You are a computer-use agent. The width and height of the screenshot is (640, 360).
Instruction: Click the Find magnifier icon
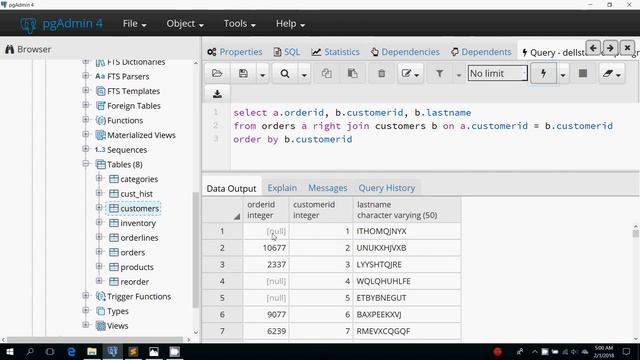click(285, 73)
